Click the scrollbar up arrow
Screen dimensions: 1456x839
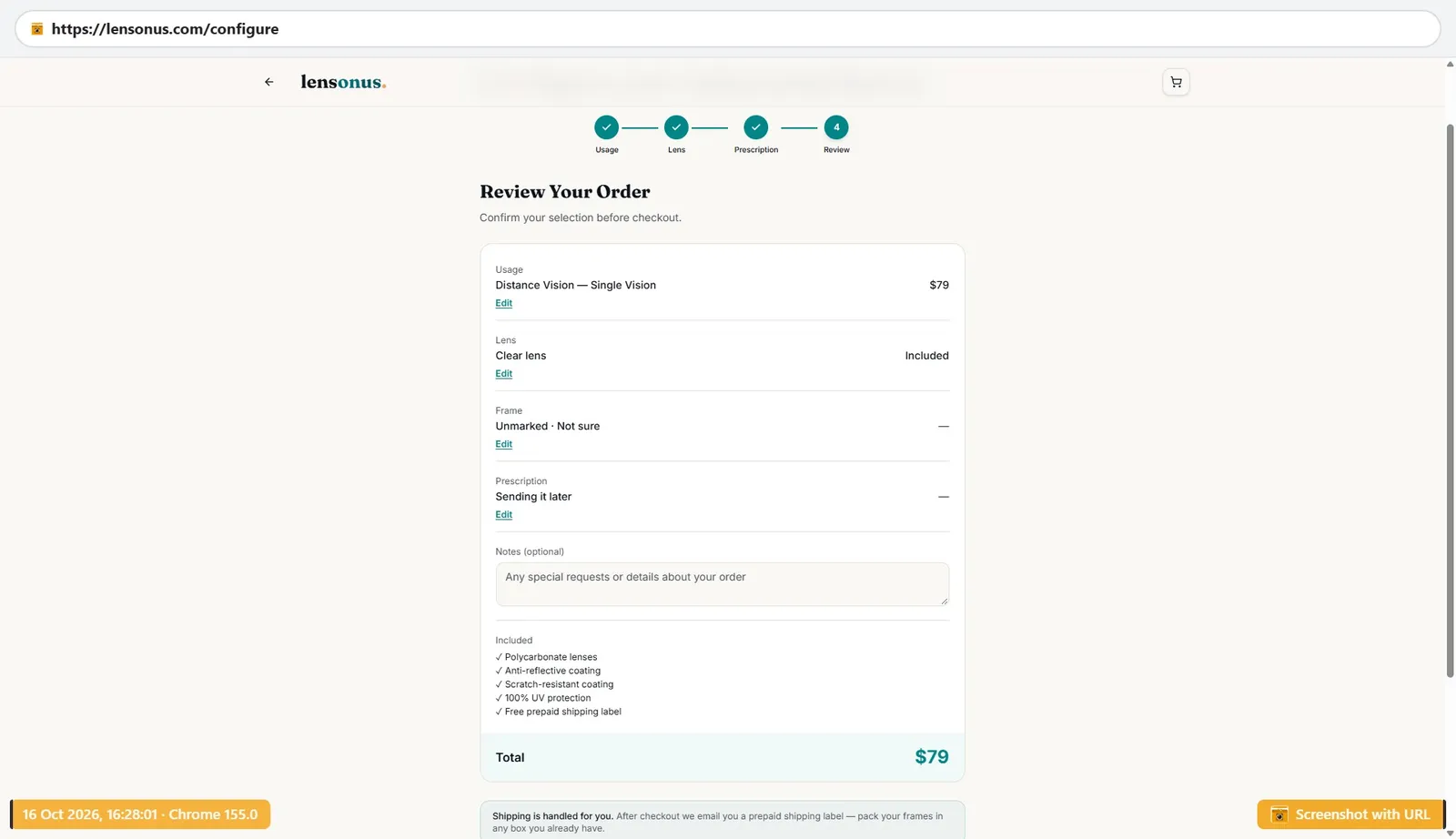pyautogui.click(x=1450, y=64)
